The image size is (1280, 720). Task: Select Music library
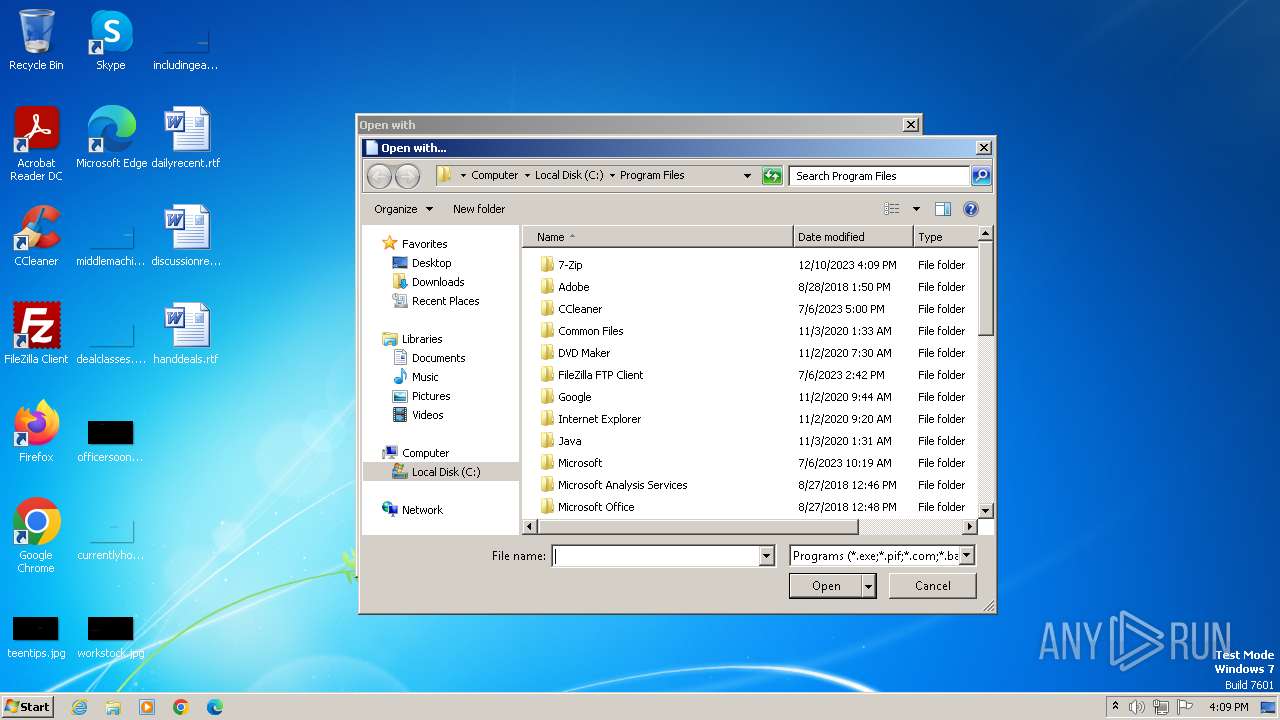[x=425, y=376]
